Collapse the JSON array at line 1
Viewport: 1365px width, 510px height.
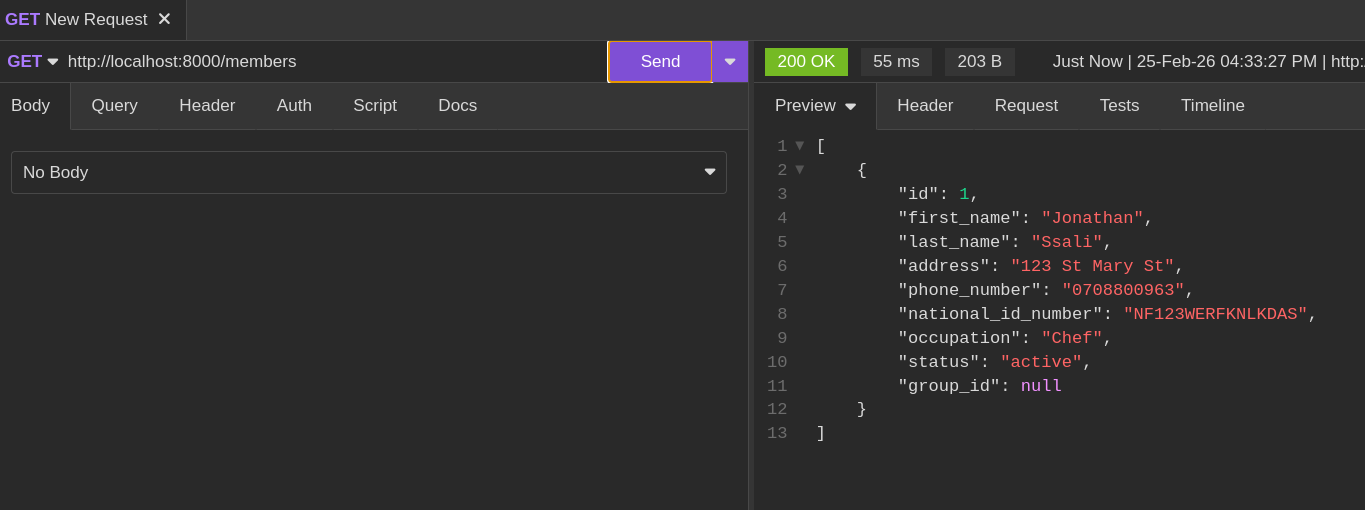pyautogui.click(x=800, y=146)
